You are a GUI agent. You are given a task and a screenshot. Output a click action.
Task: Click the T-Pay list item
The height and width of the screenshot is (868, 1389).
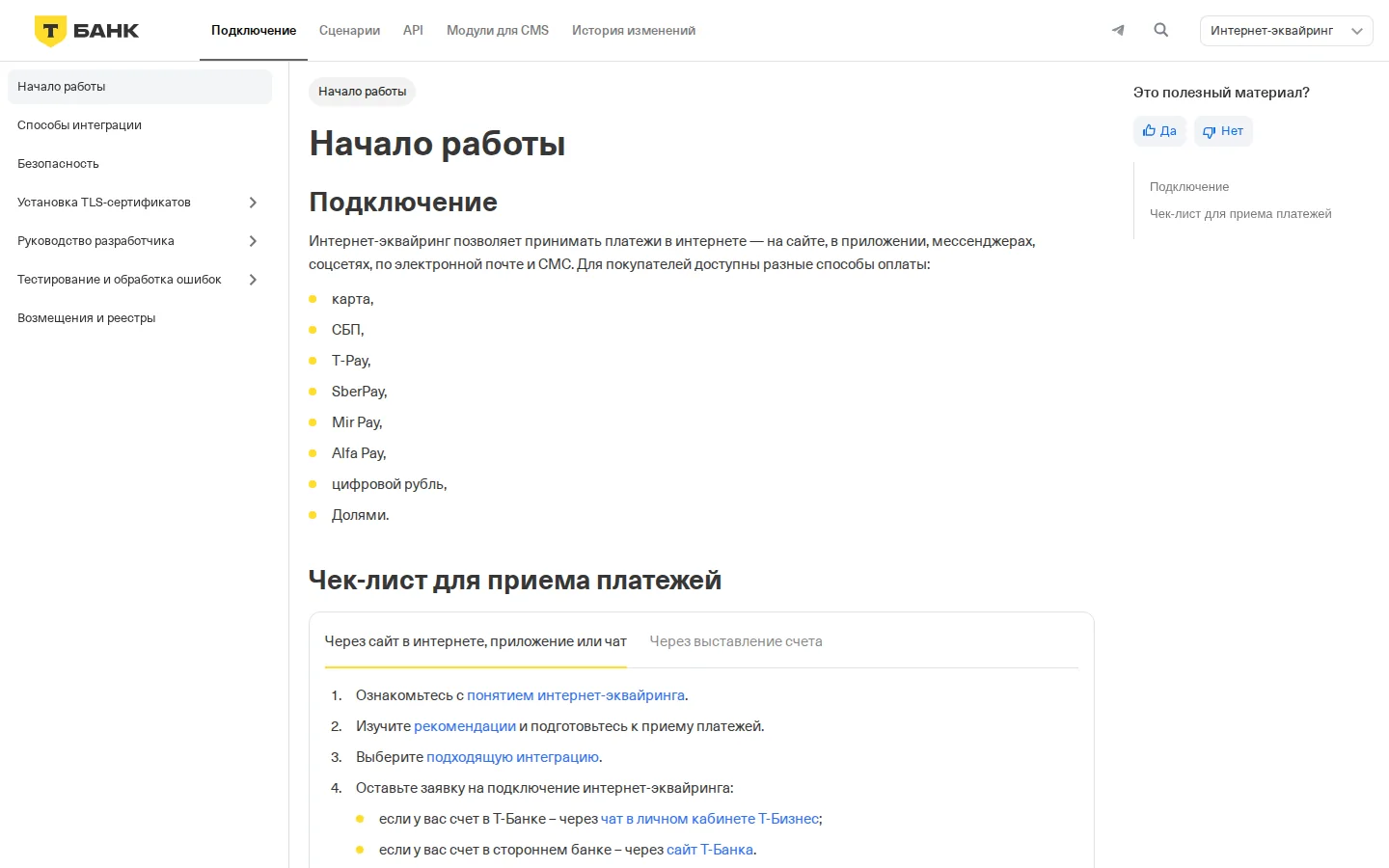pyautogui.click(x=351, y=361)
